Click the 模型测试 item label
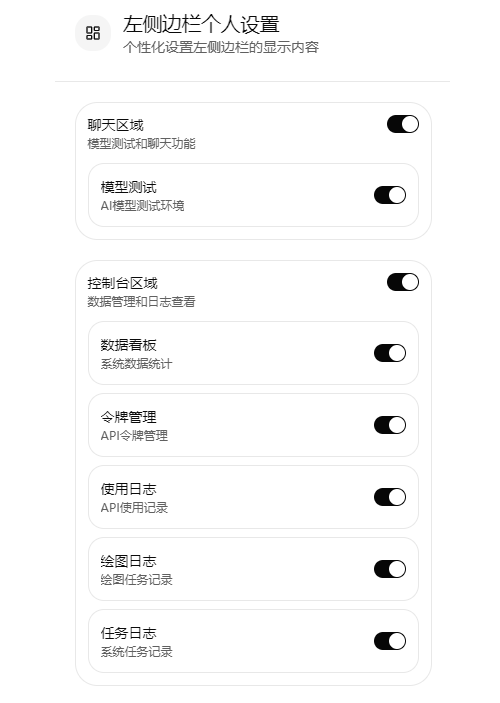The image size is (500, 703). click(128, 187)
